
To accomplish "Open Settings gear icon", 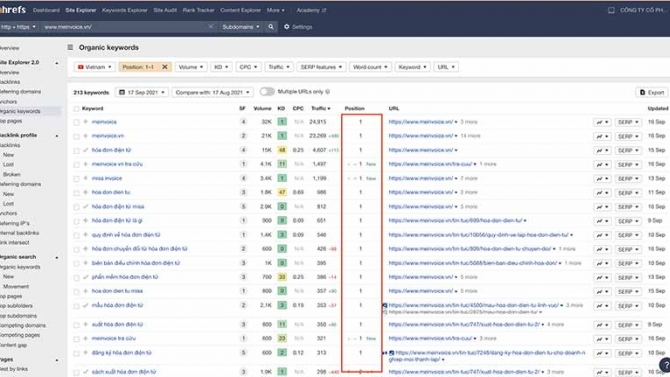I will (286, 27).
